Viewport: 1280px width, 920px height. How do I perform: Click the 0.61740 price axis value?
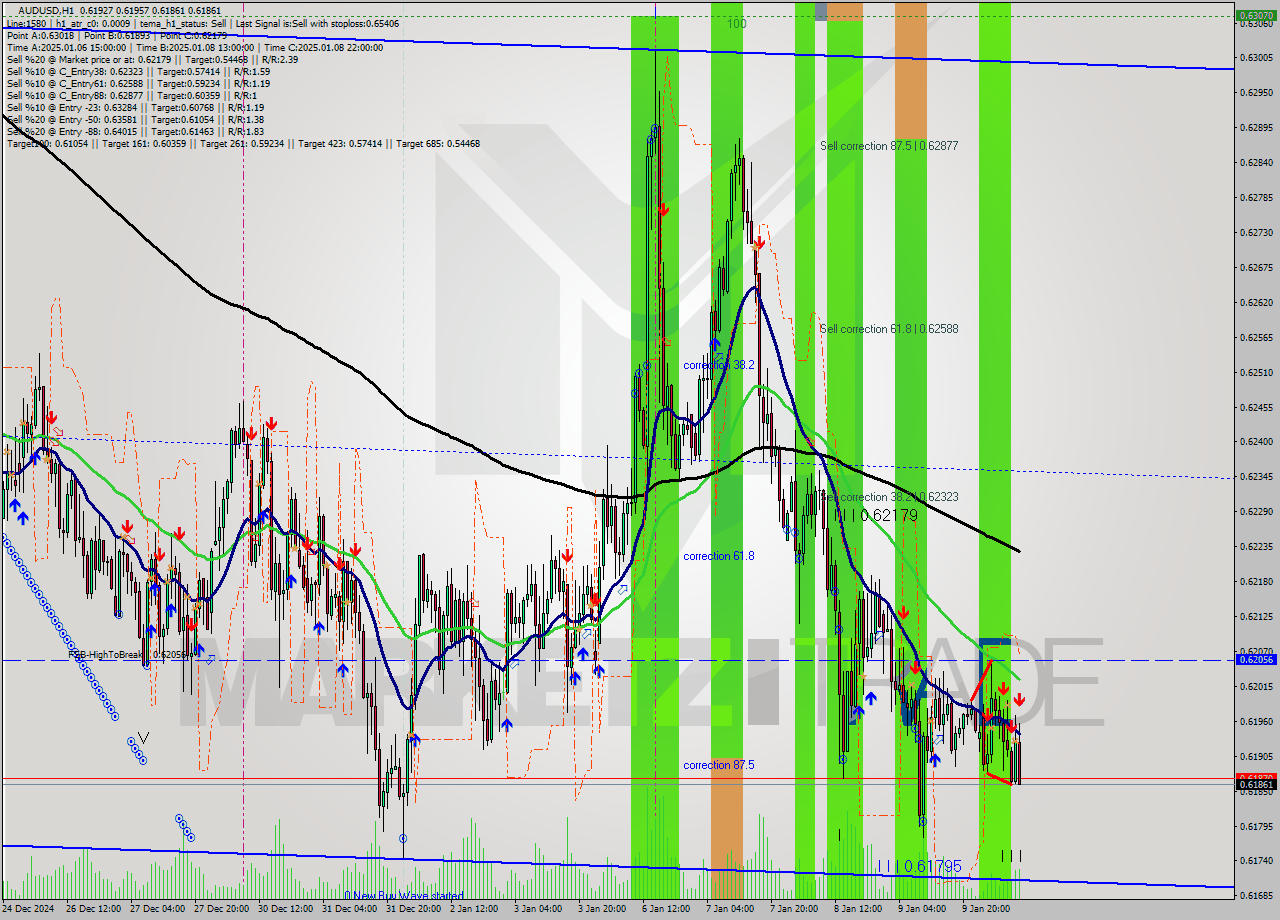(x=1254, y=861)
